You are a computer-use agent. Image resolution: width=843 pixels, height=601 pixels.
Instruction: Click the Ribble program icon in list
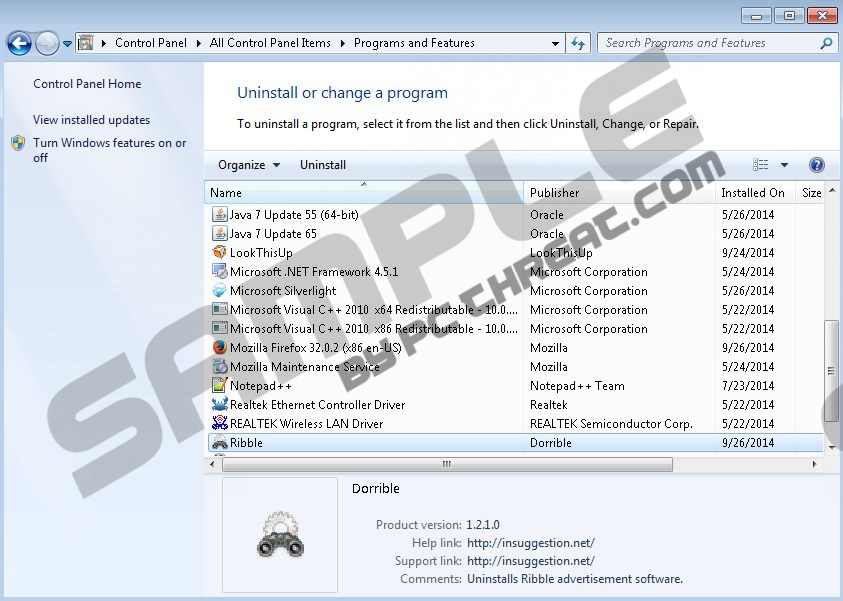(220, 443)
